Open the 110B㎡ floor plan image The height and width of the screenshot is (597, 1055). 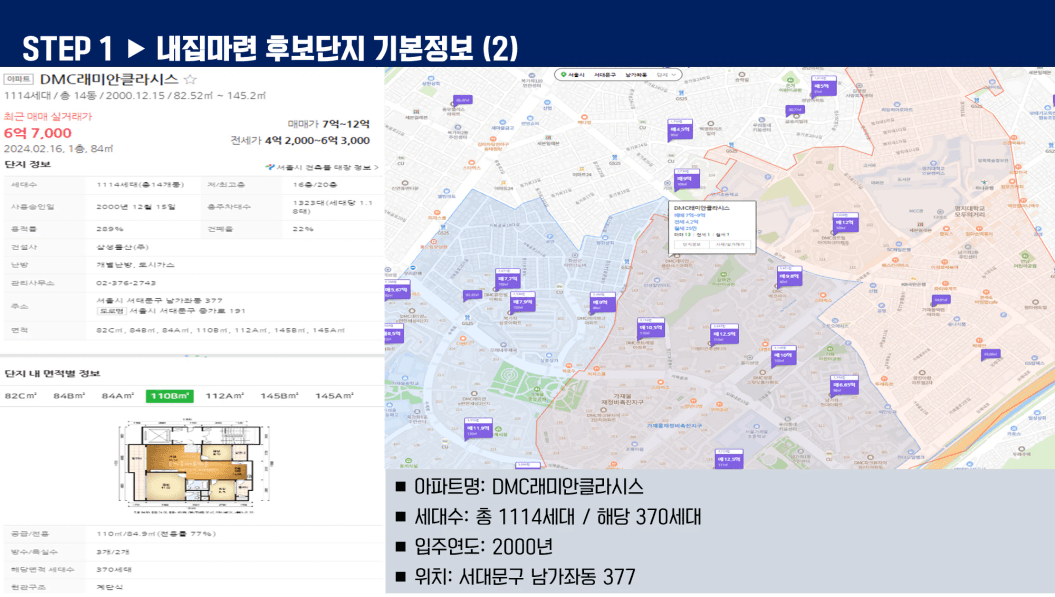tap(194, 466)
